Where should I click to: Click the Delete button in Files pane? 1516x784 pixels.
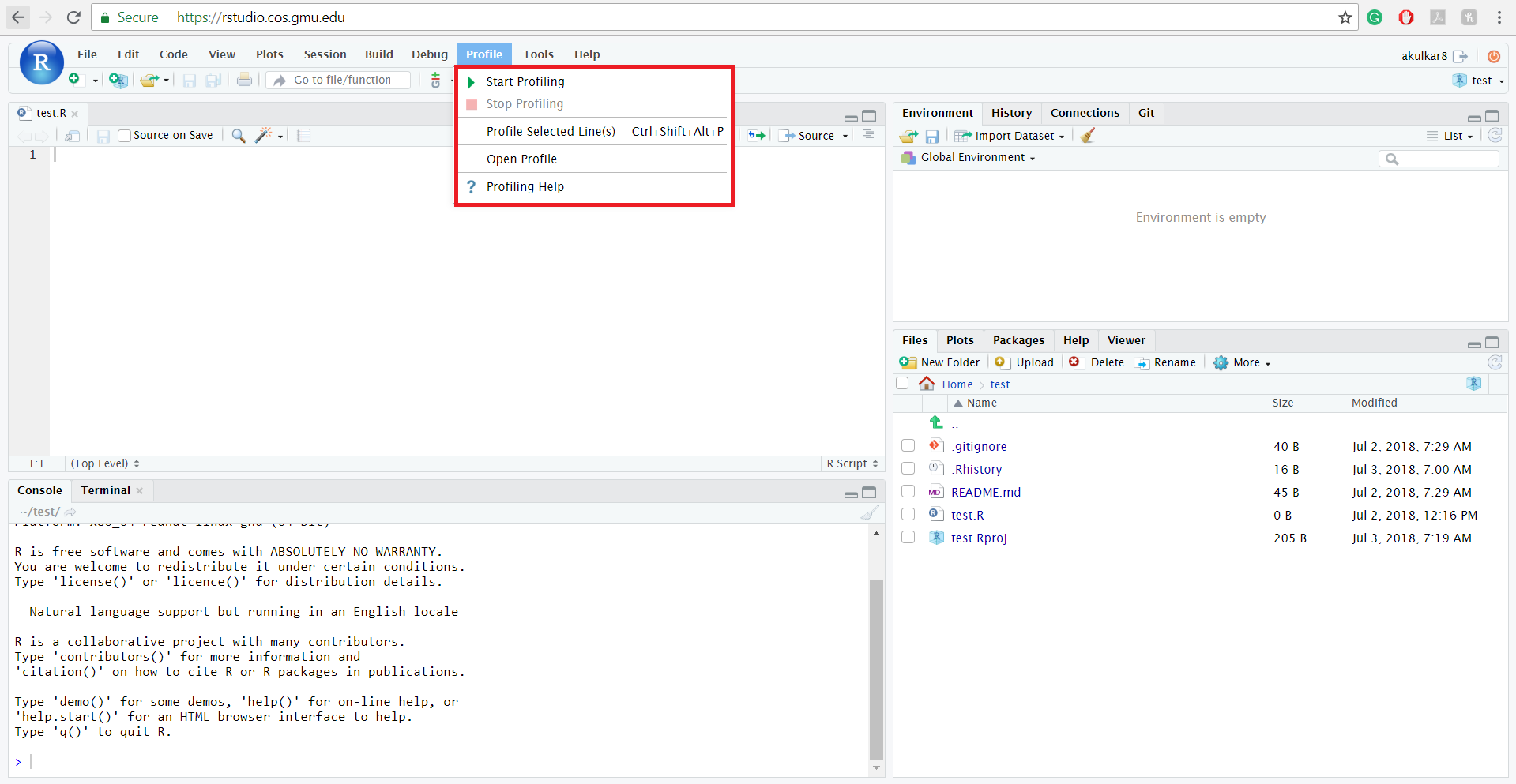tap(1097, 362)
